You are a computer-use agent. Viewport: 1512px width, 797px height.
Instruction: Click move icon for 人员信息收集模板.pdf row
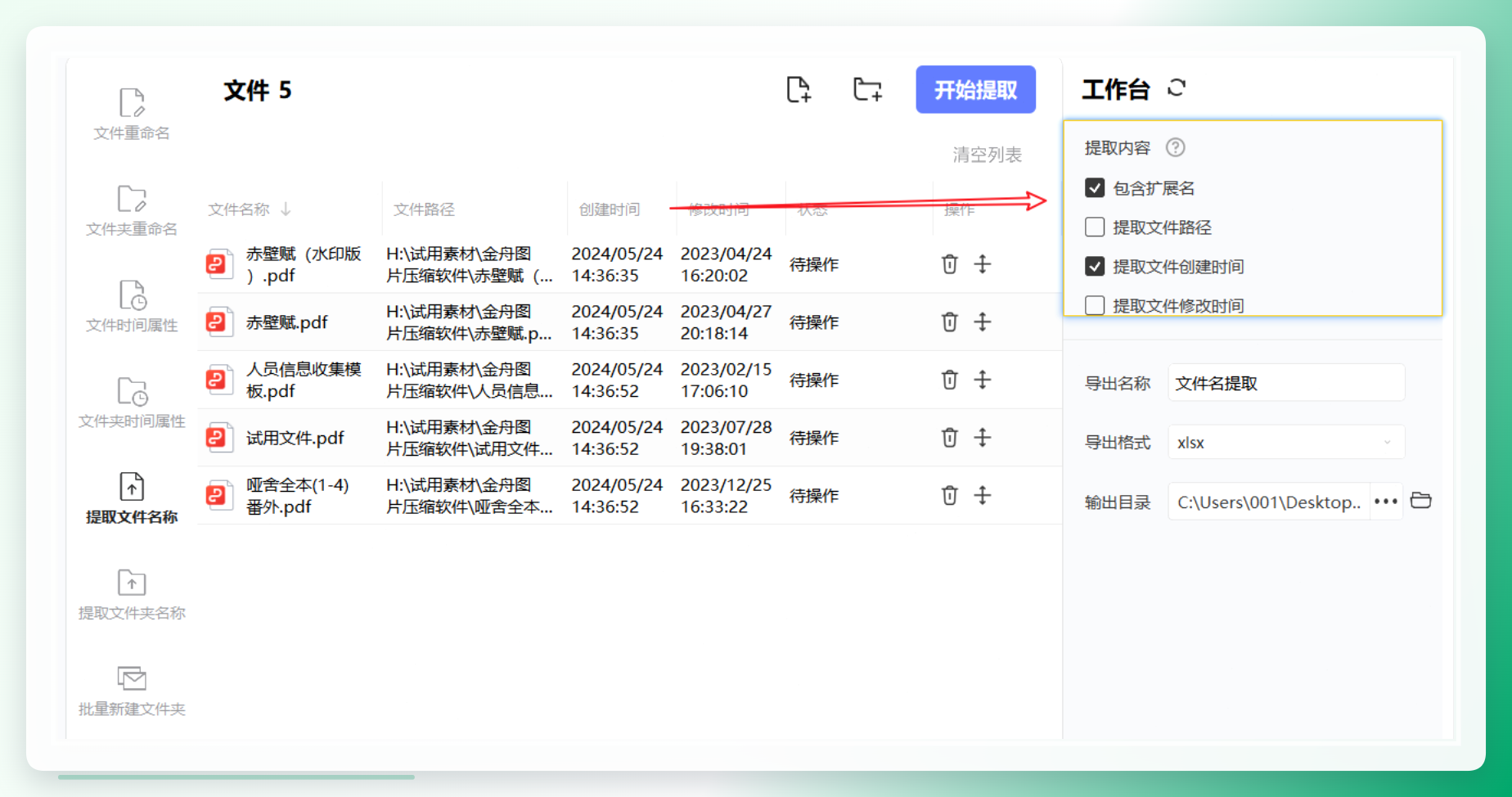pos(983,380)
